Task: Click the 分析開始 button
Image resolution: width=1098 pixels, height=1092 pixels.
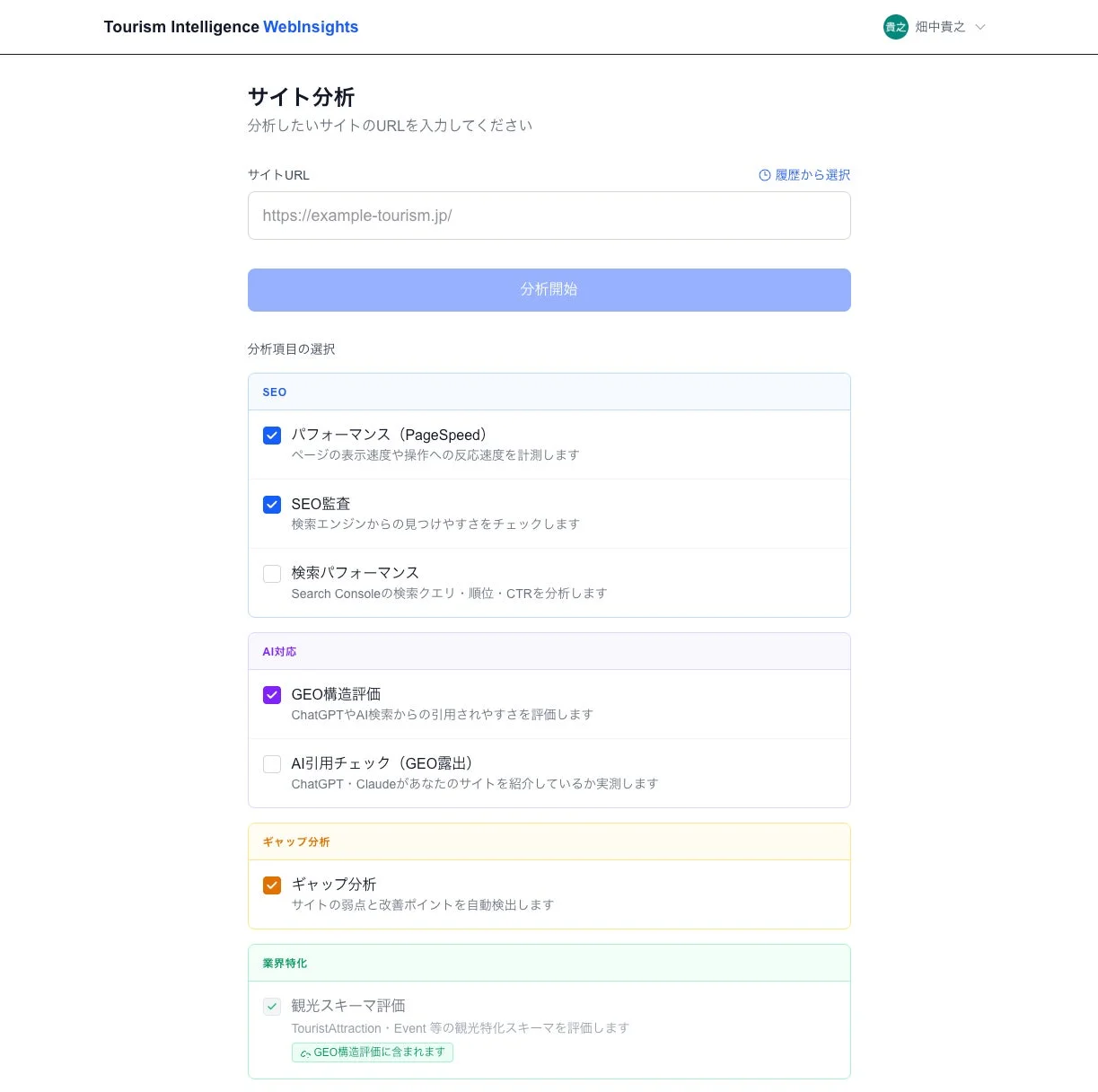Action: [549, 289]
